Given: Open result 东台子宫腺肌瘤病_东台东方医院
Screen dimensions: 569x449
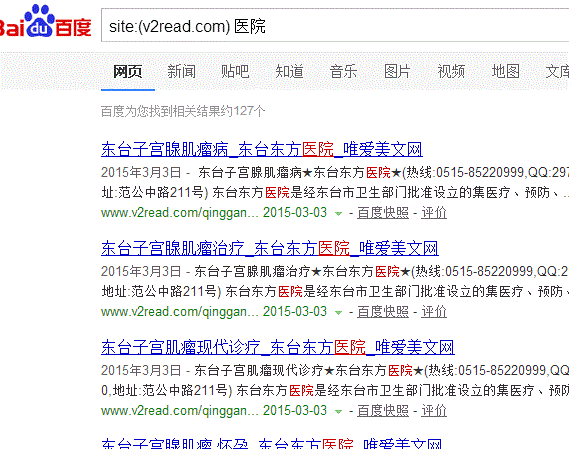Looking at the screenshot, I should tap(262, 149).
